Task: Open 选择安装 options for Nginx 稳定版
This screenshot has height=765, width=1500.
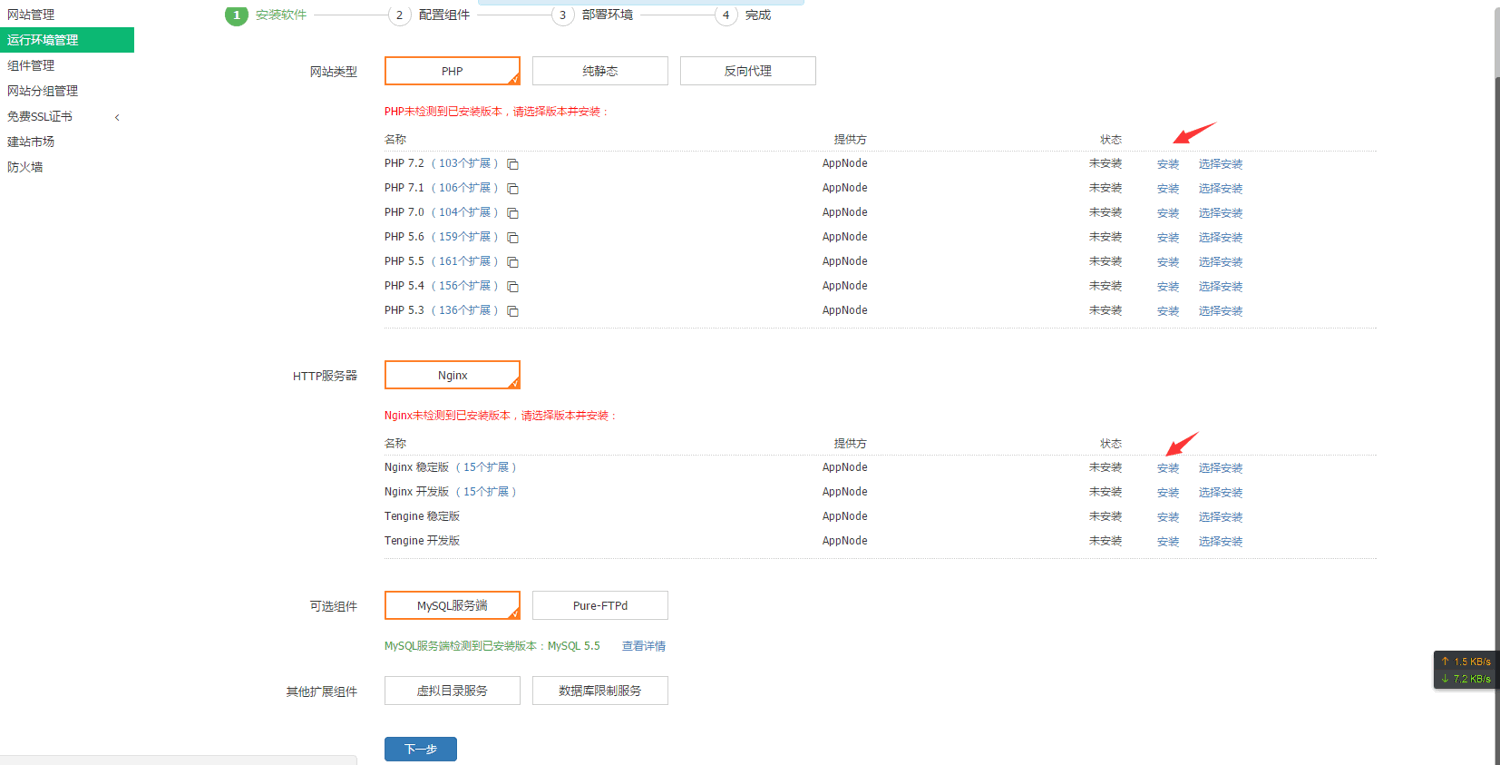Action: point(1220,468)
